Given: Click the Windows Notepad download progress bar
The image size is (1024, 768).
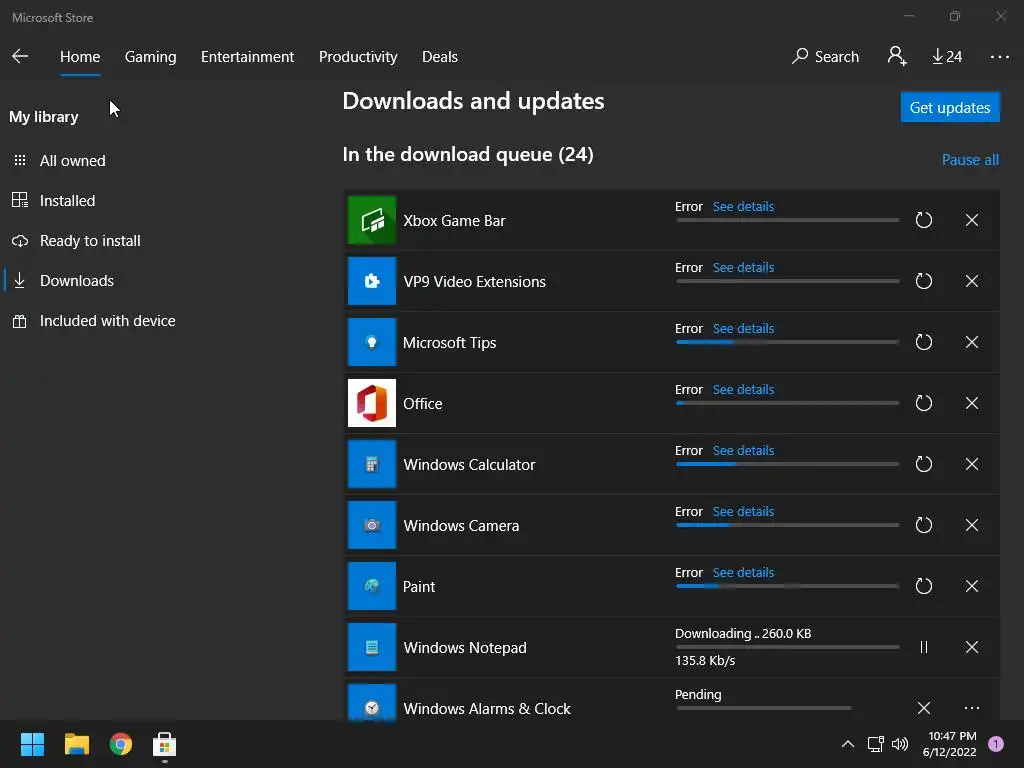Looking at the screenshot, I should click(x=787, y=647).
